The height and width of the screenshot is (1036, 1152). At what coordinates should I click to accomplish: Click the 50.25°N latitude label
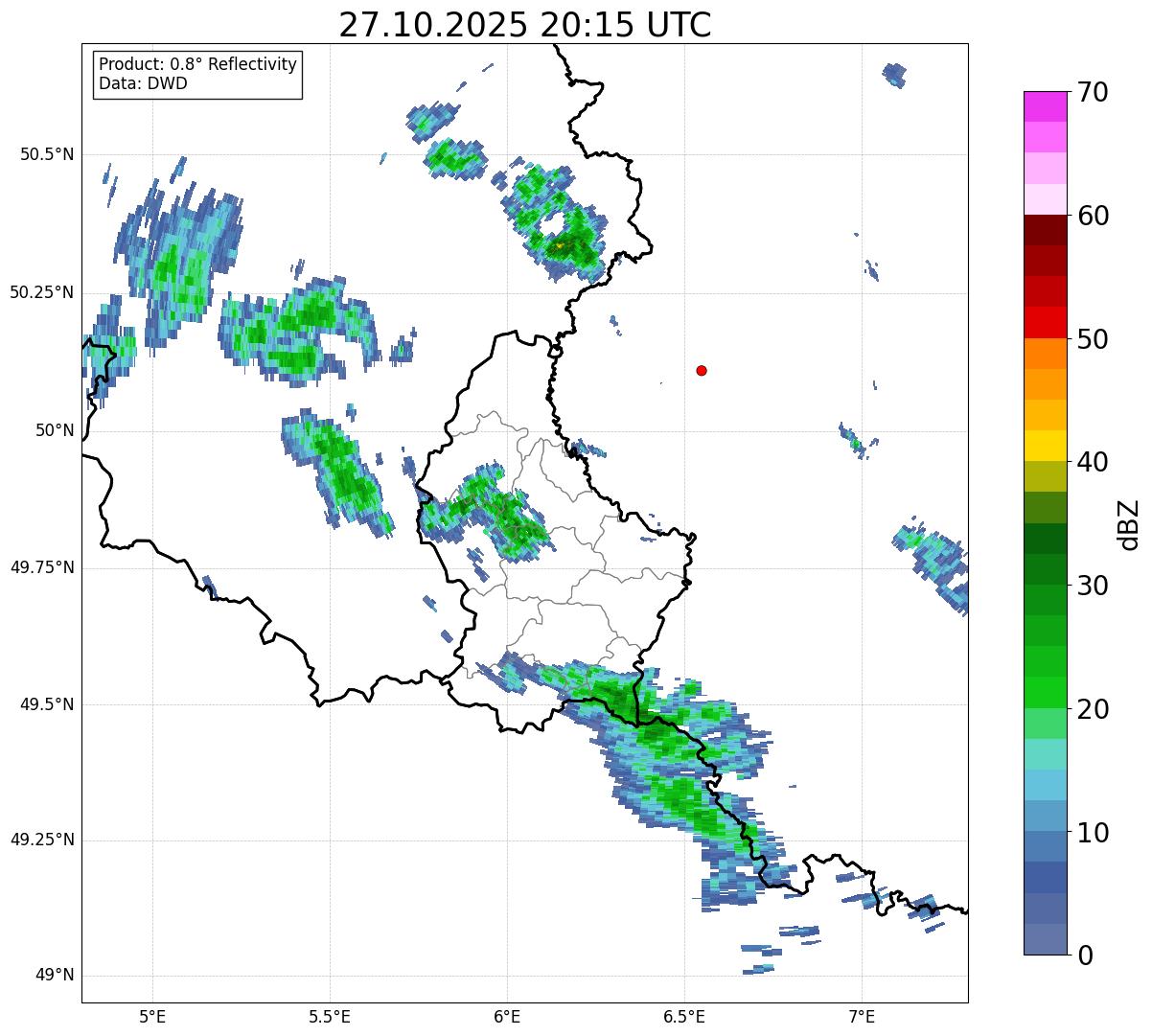42,292
